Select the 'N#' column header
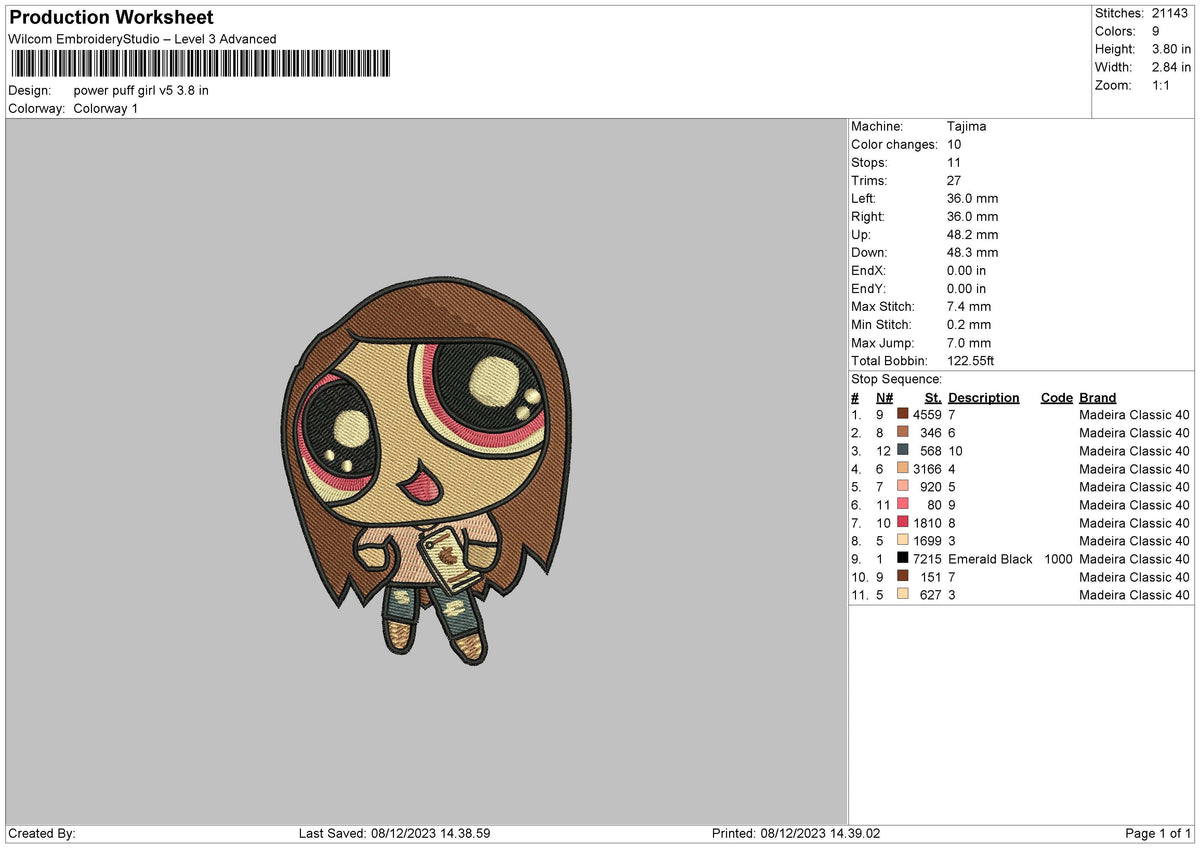 click(884, 397)
